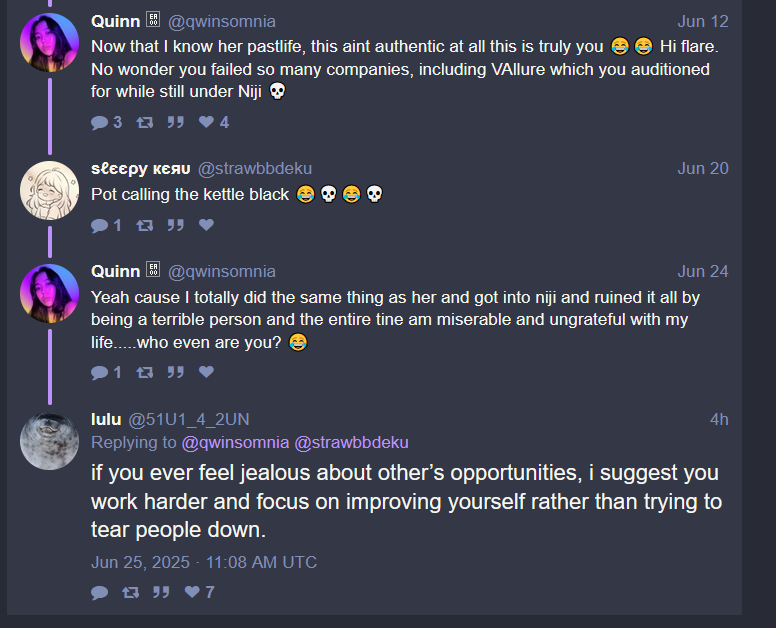Viewport: 776px width, 628px height.
Task: Like Quinn's Jun 24 post
Action: coord(206,372)
